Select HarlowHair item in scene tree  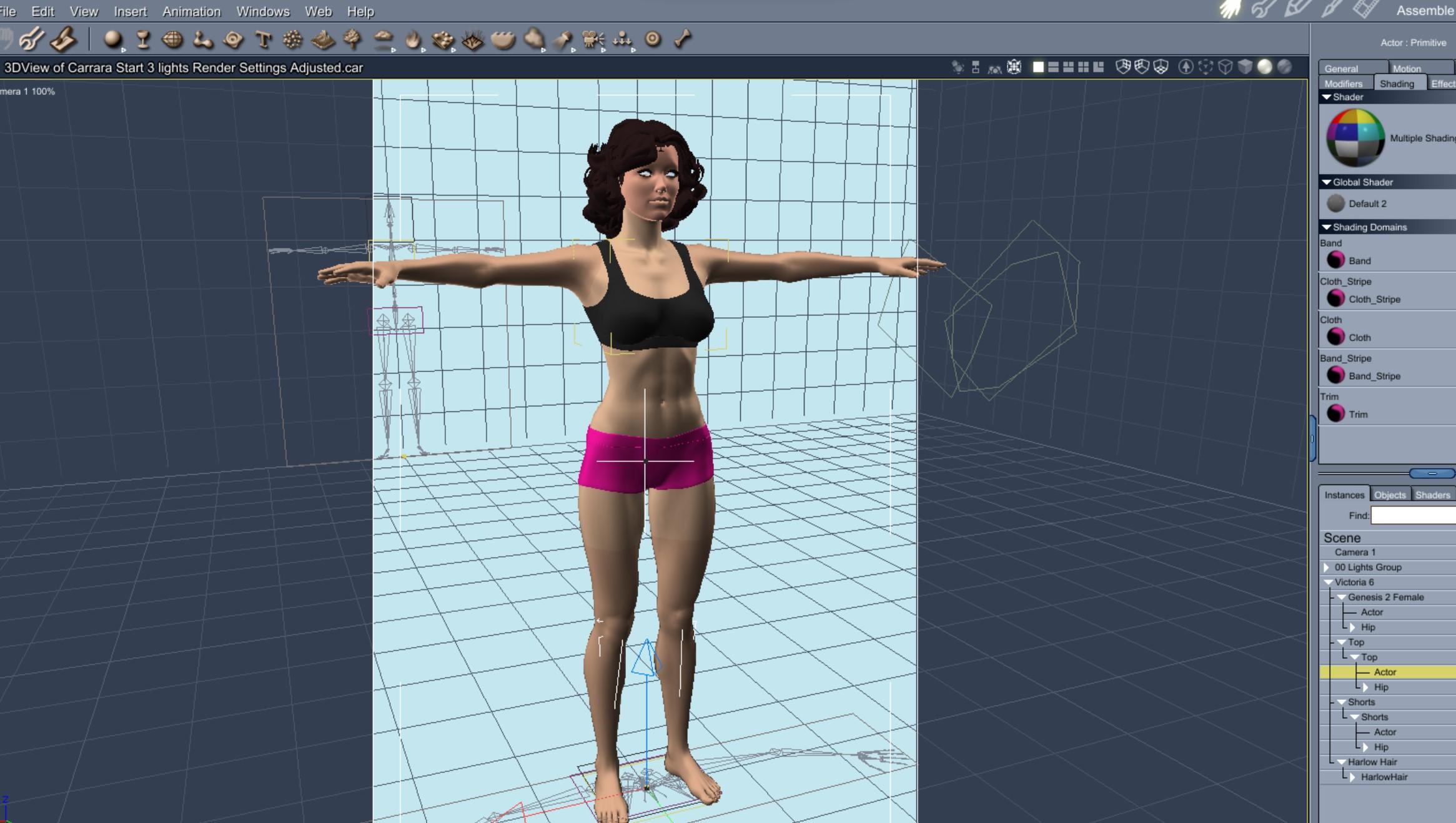tap(1384, 777)
